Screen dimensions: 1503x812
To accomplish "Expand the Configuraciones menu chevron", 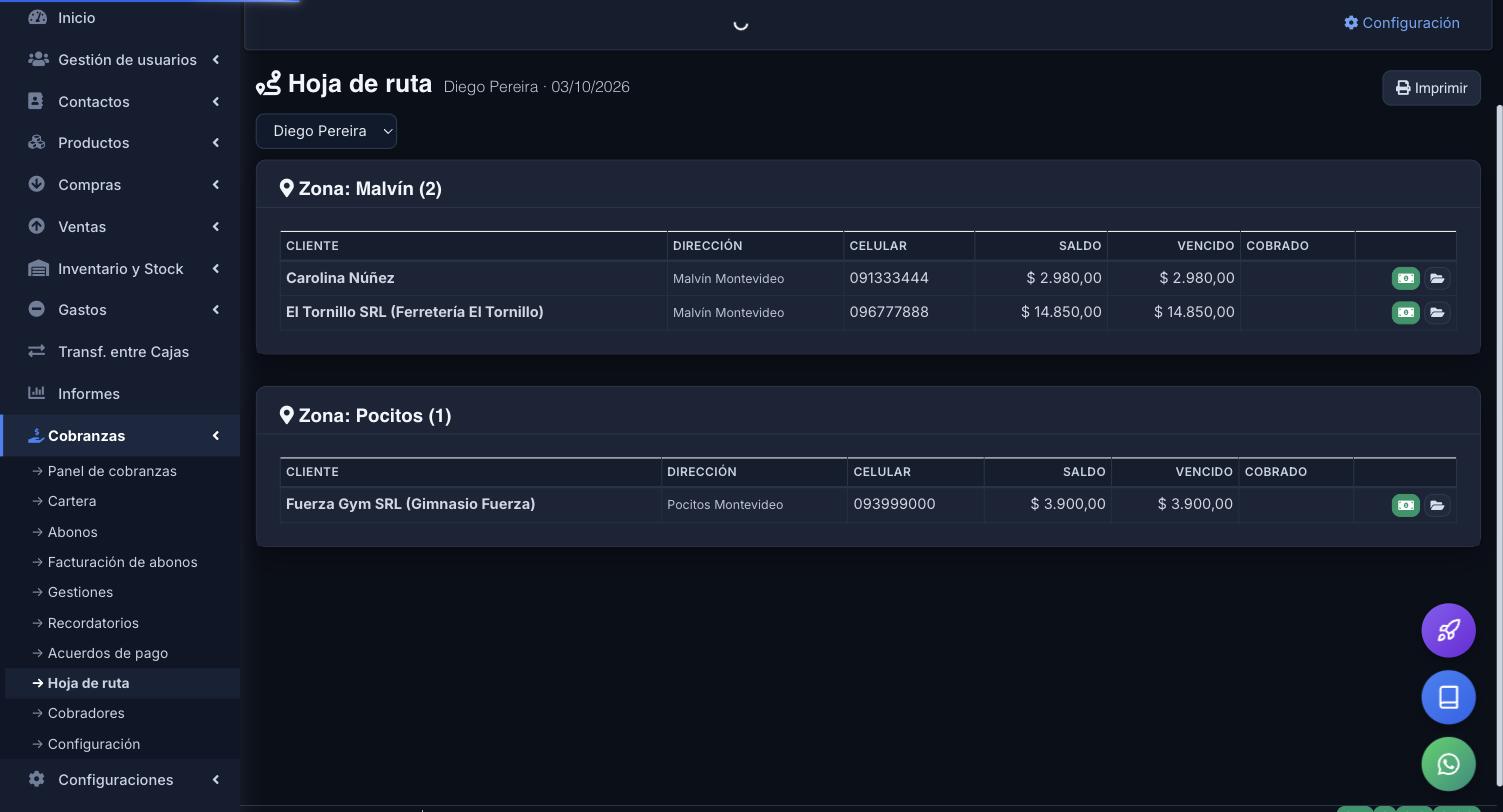I will pyautogui.click(x=215, y=779).
